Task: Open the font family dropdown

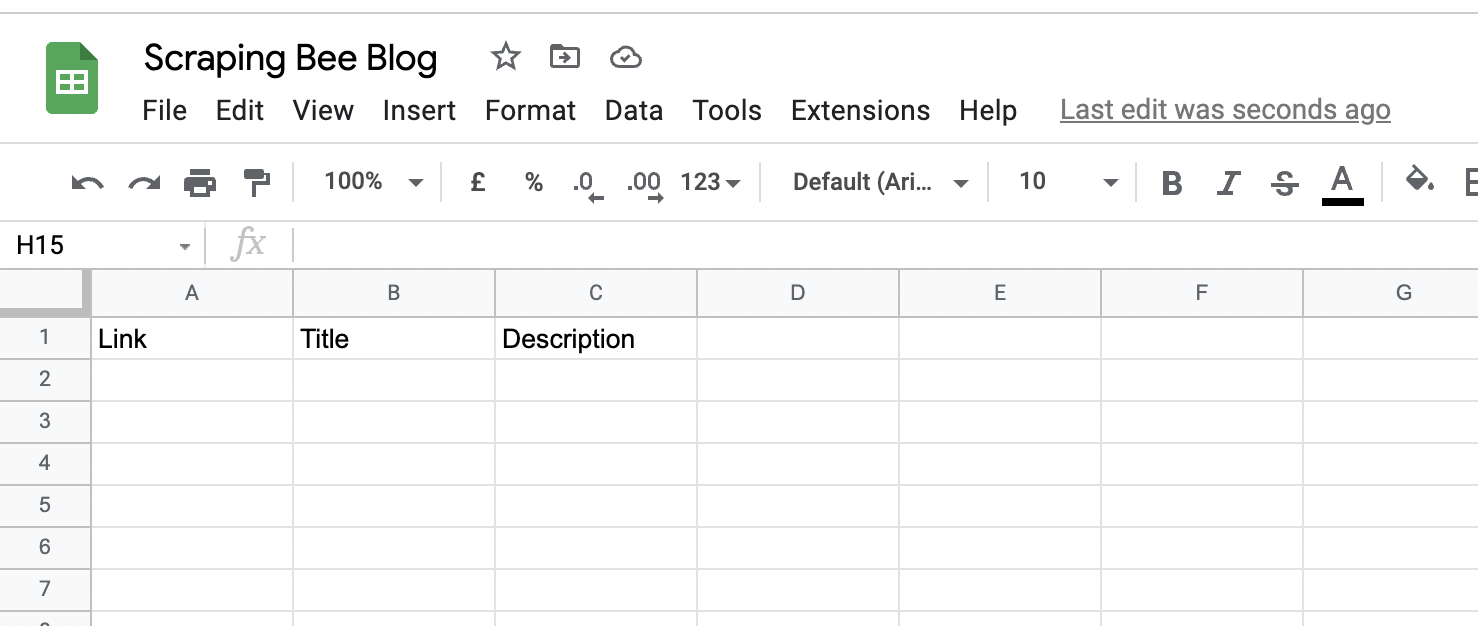Action: (875, 182)
